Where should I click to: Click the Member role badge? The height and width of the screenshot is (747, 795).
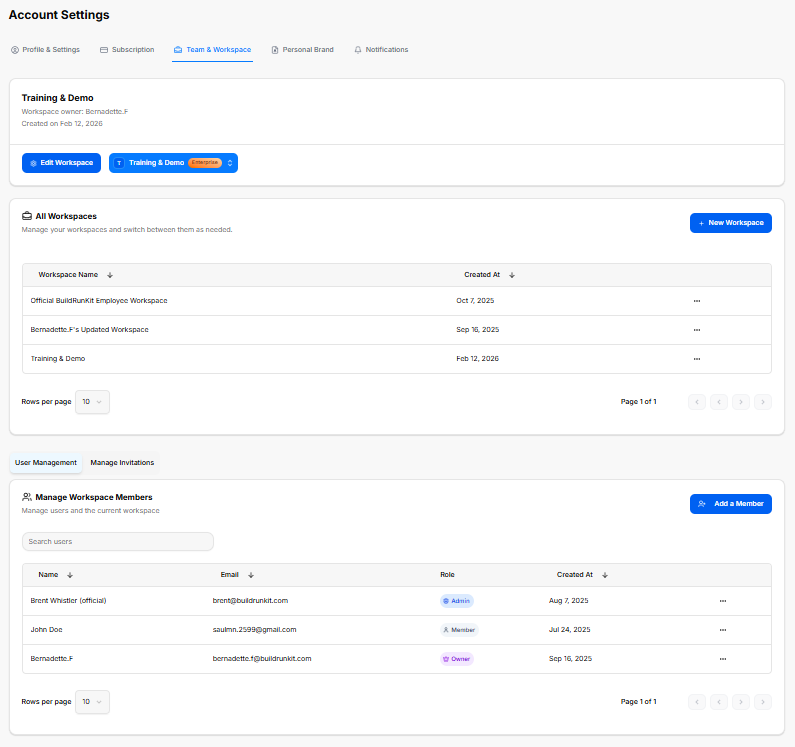(x=459, y=630)
